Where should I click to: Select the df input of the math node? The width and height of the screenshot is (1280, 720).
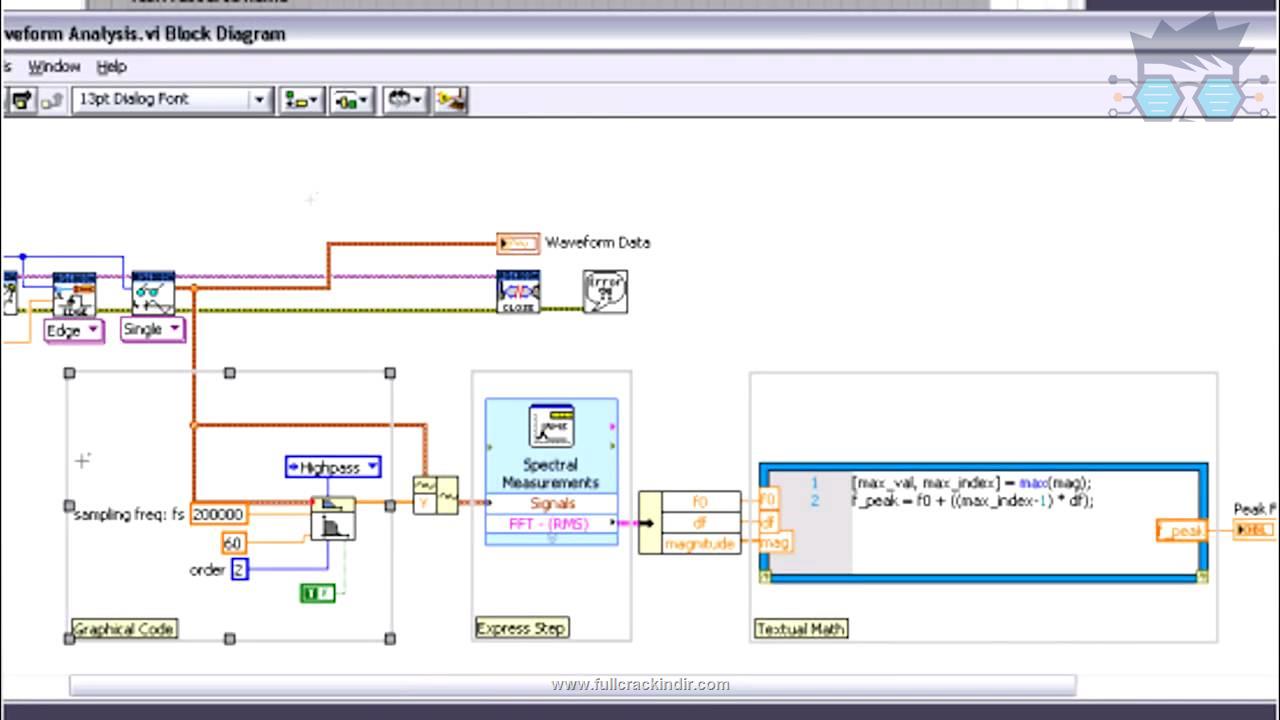[768, 521]
